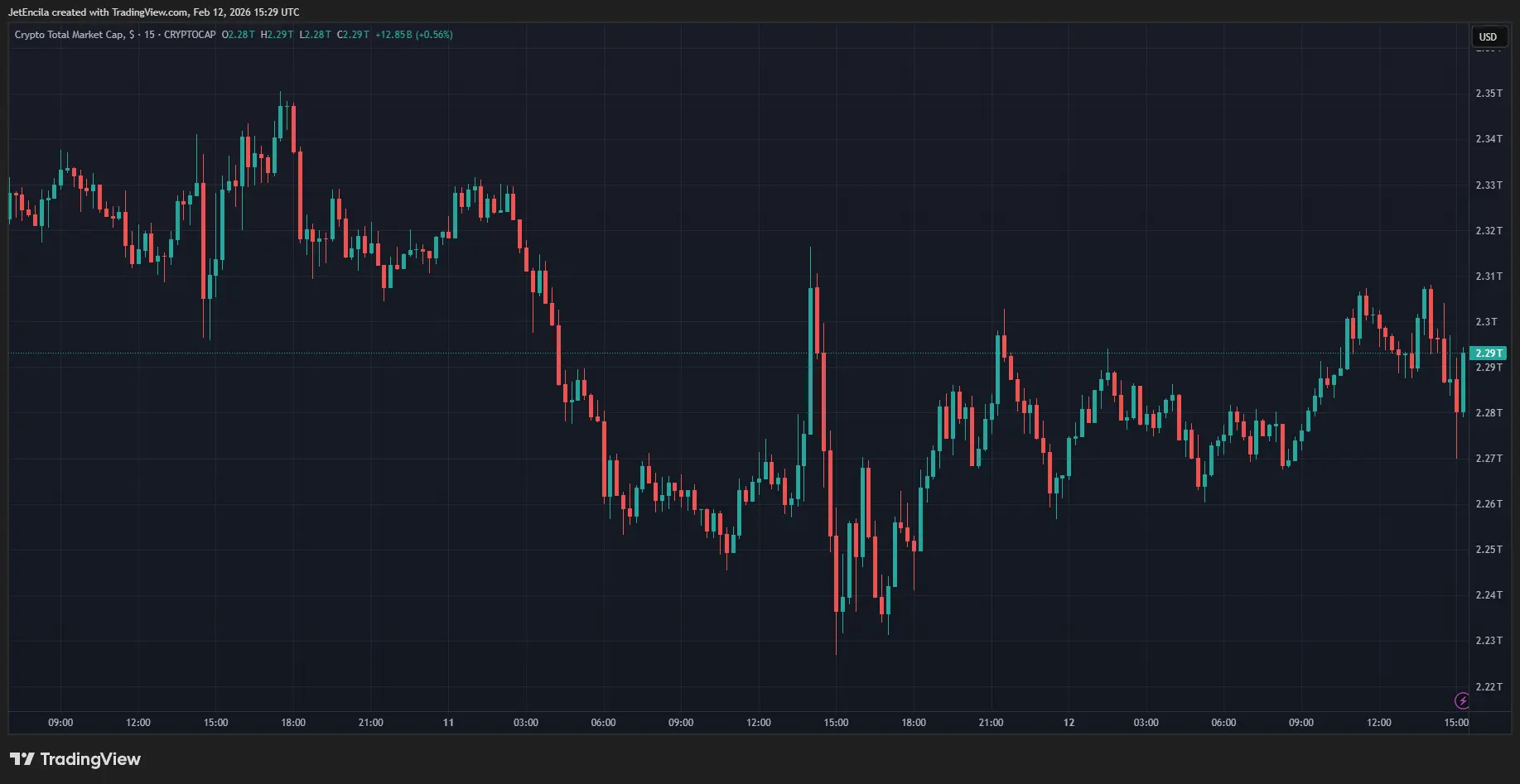The height and width of the screenshot is (784, 1520).
Task: Click the 2.25T price axis label
Action: point(1489,550)
